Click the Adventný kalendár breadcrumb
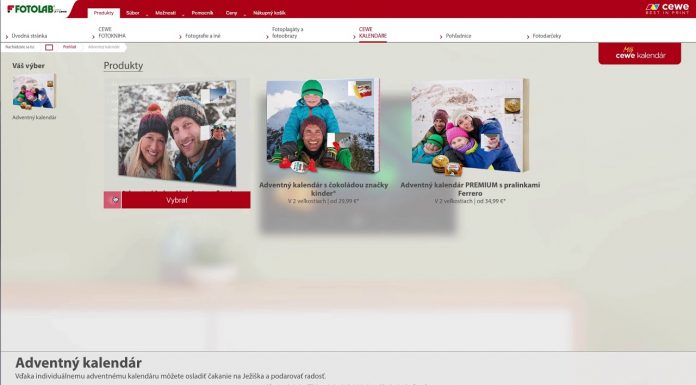696x385 pixels. pyautogui.click(x=103, y=47)
